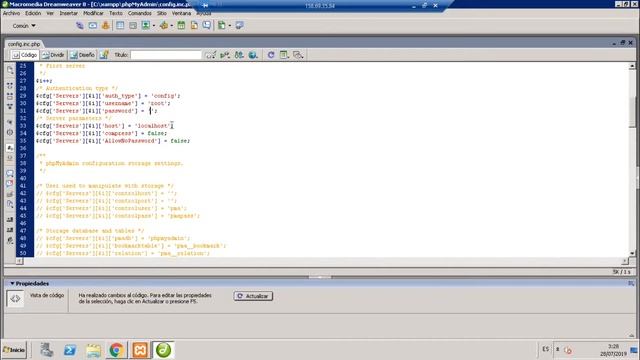Open the Ver menu
This screenshot has height=360, width=640.
pyautogui.click(x=50, y=13)
